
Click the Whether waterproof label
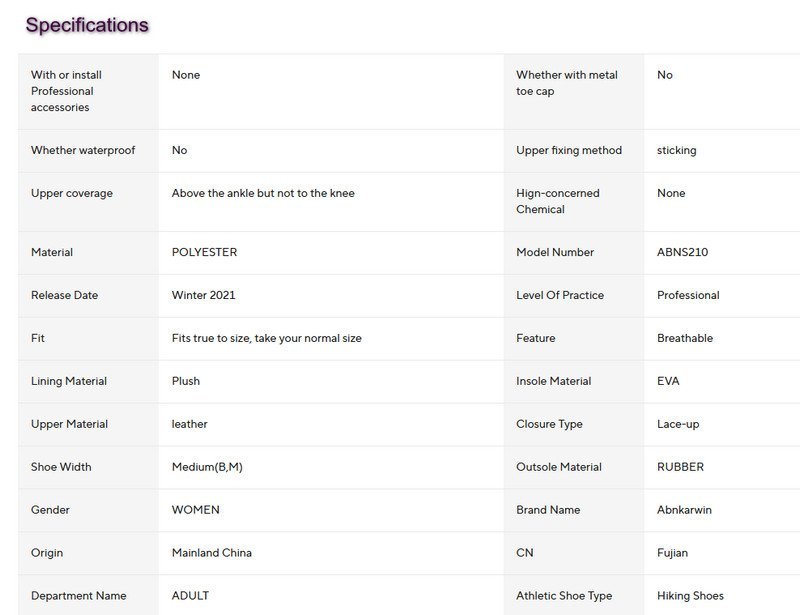tap(83, 150)
